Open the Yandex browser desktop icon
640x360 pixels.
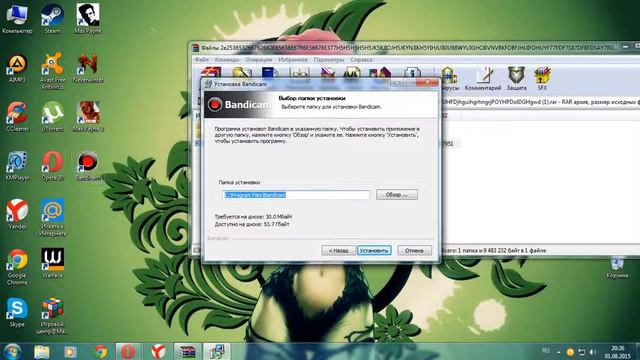(x=17, y=215)
